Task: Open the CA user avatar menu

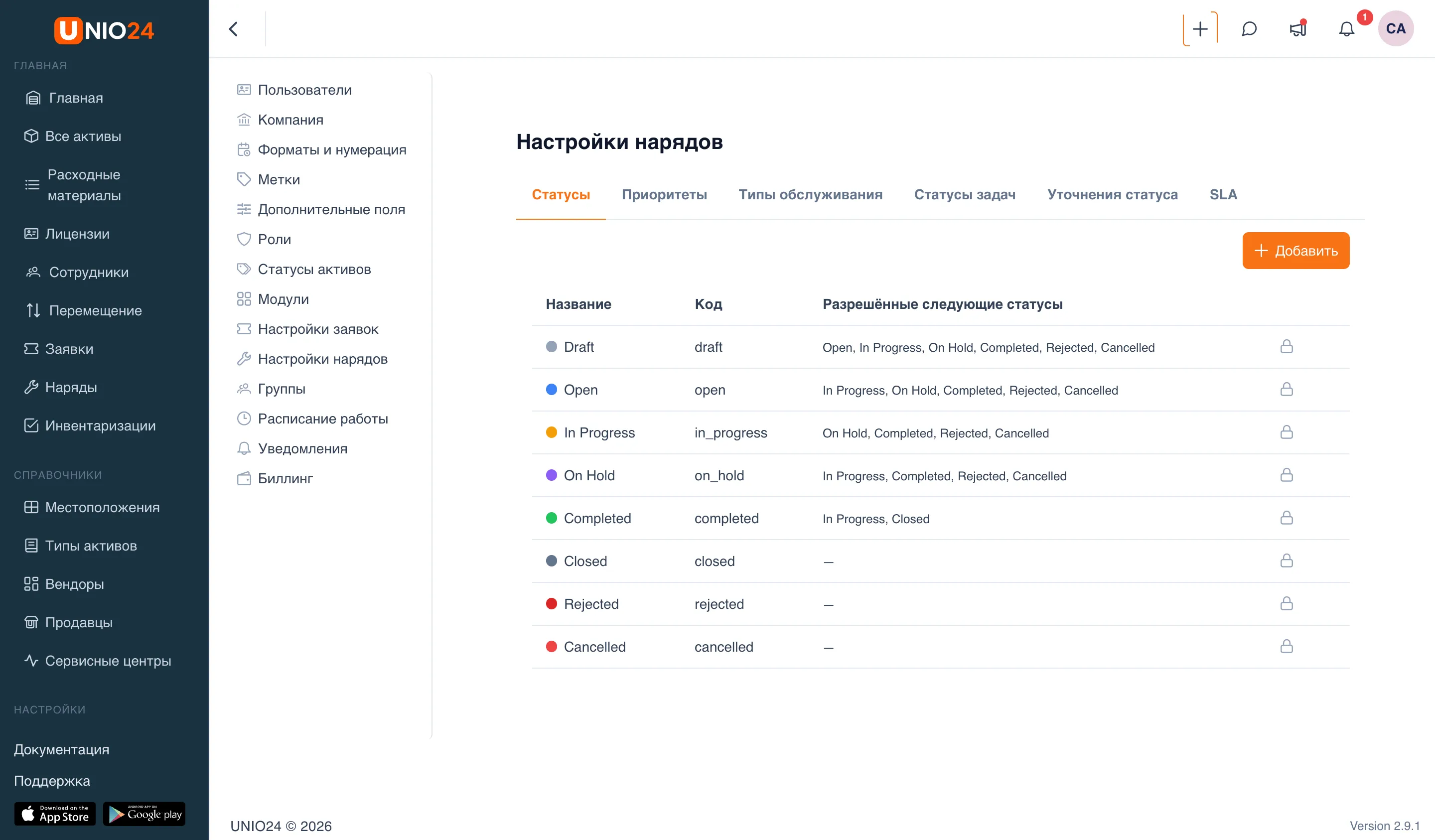Action: click(x=1395, y=28)
